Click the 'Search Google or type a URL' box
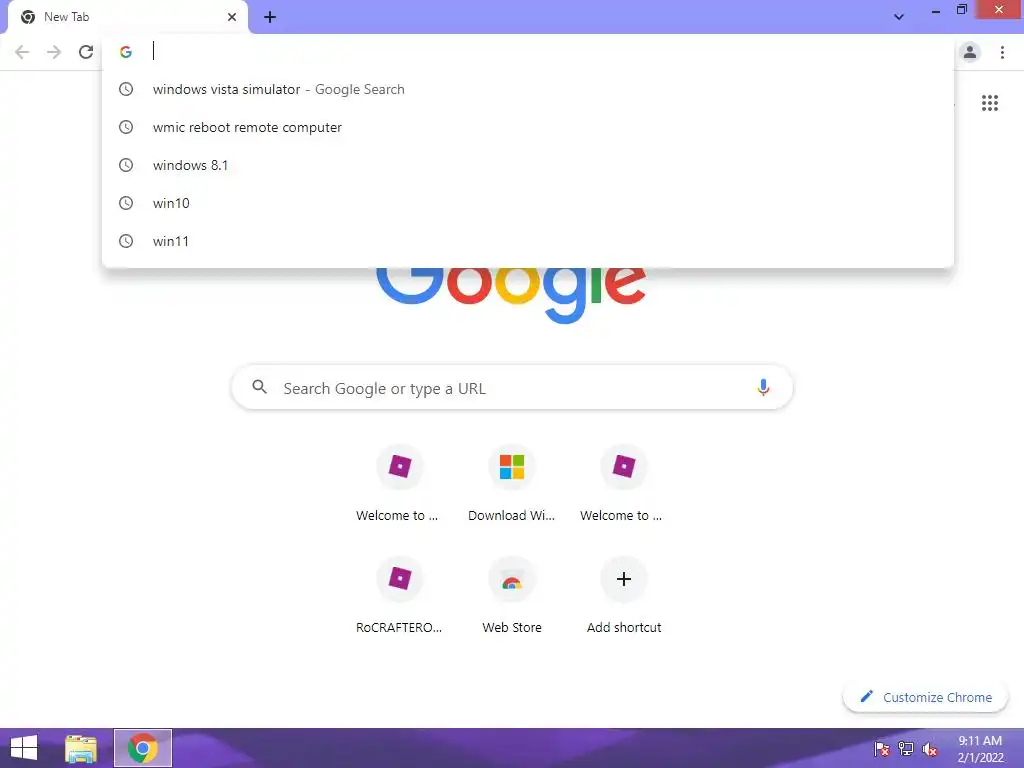 pyautogui.click(x=512, y=388)
